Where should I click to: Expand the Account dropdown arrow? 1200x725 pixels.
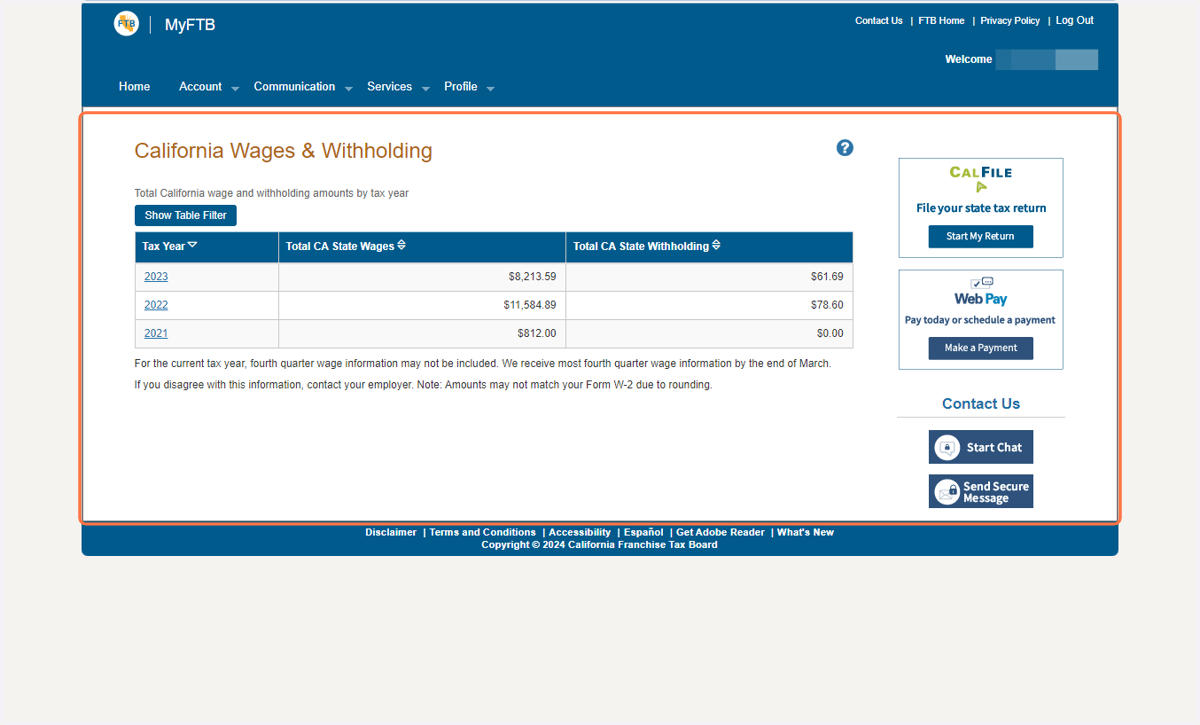235,89
